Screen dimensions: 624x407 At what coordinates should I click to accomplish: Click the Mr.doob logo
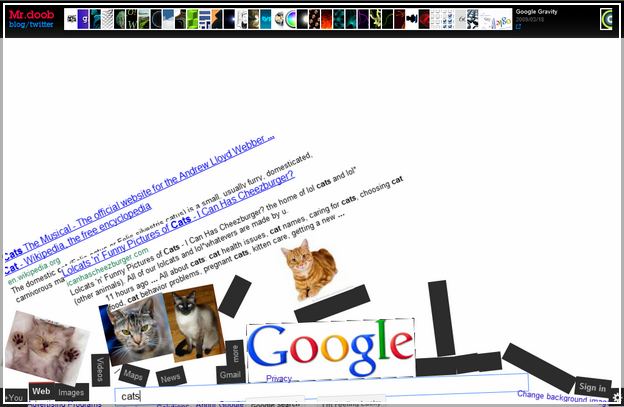pos(31,15)
